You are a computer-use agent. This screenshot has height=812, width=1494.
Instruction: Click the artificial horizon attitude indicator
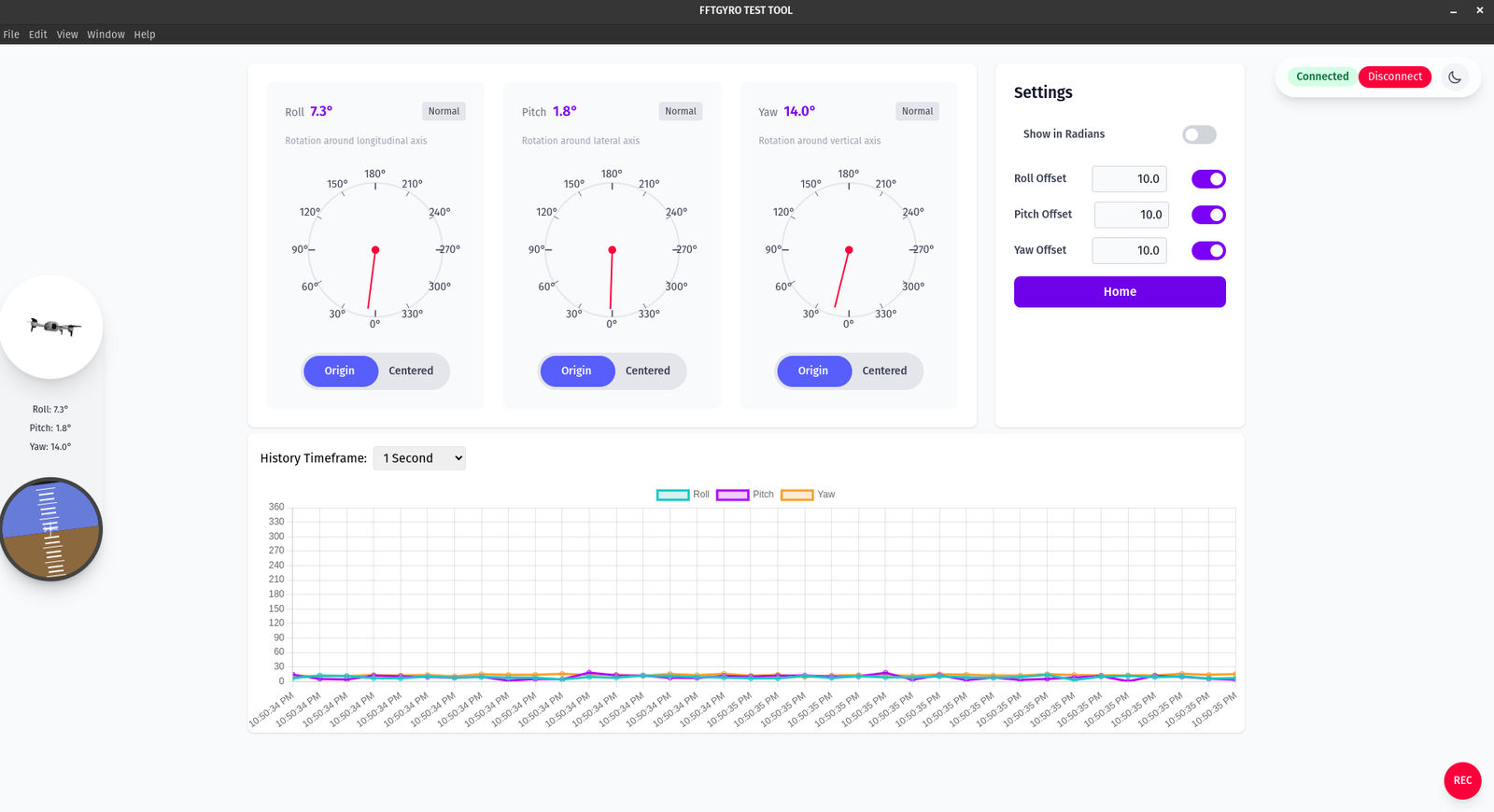(x=51, y=529)
